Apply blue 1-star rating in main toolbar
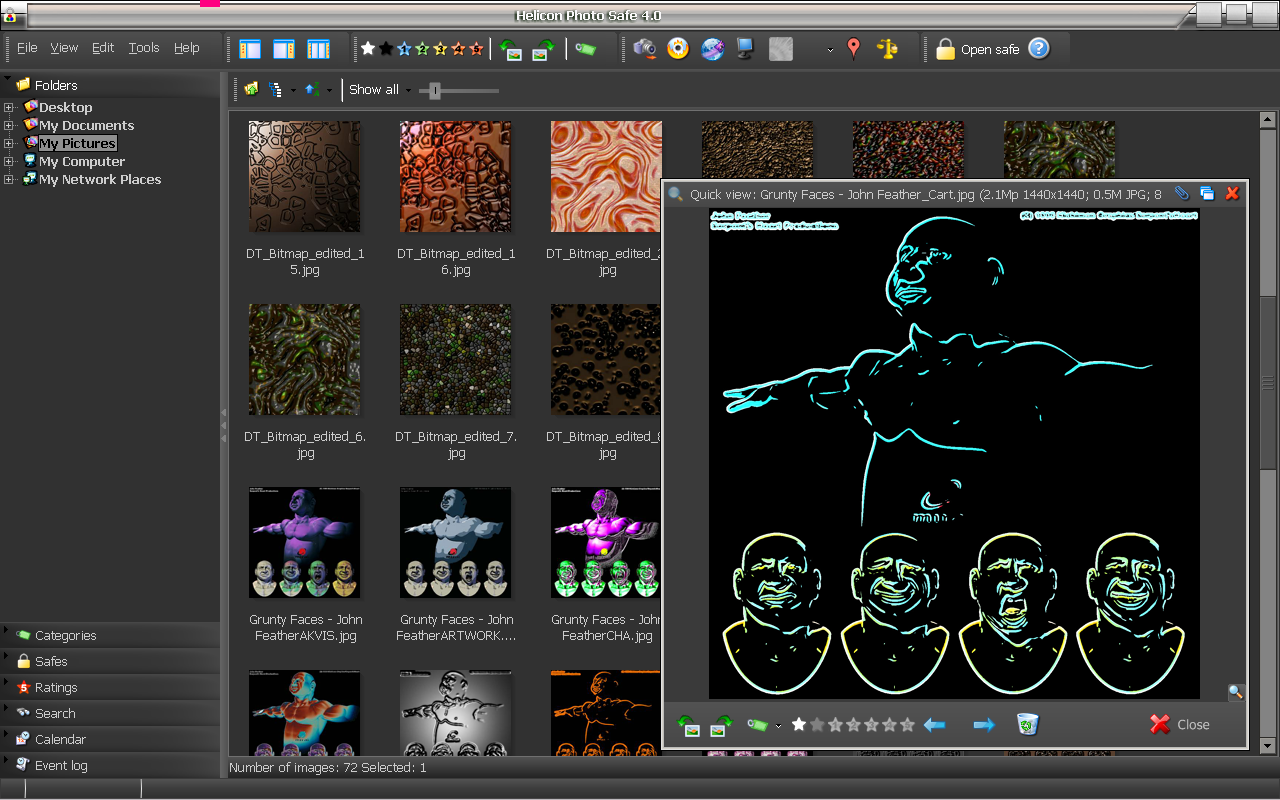This screenshot has width=1280, height=800. pos(404,48)
